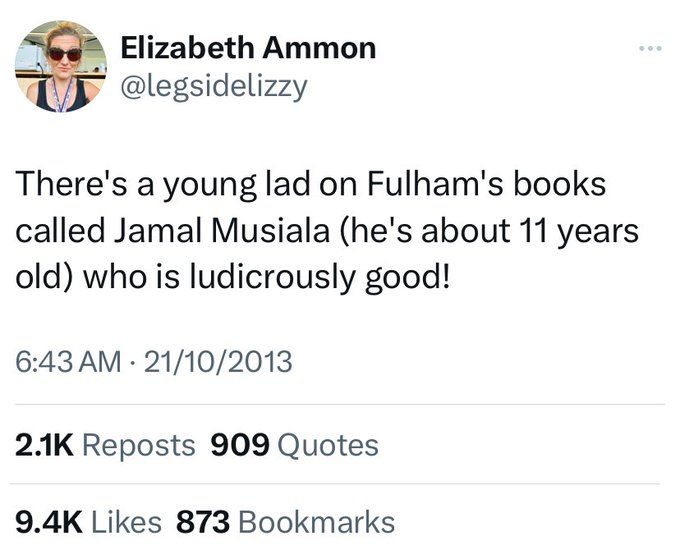The image size is (680, 559).
Task: Open the Elizabeth Ammon display name link
Action: point(248,46)
